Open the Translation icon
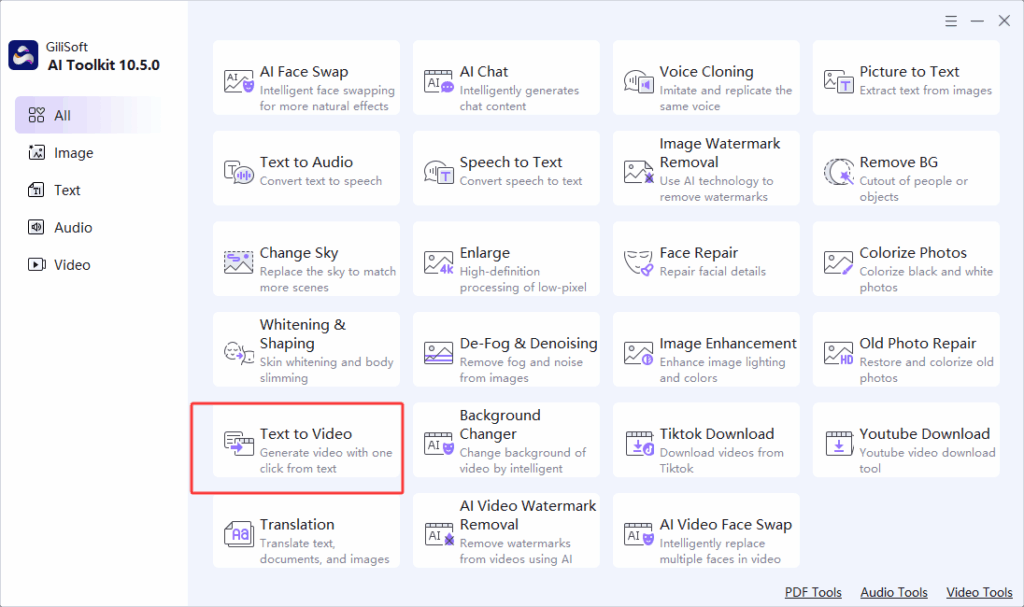This screenshot has height=607, width=1024. [x=238, y=534]
